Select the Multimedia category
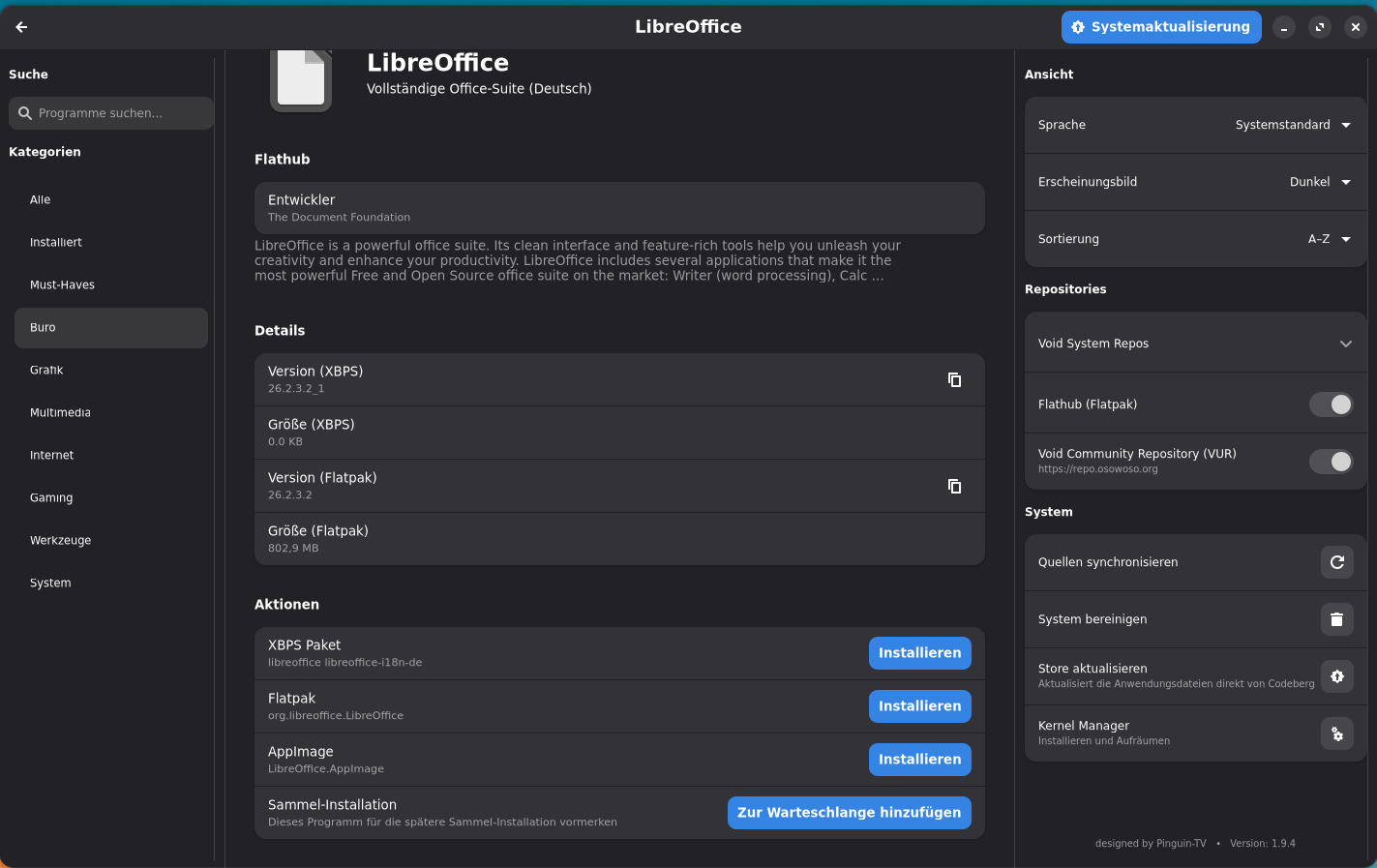 [x=111, y=413]
